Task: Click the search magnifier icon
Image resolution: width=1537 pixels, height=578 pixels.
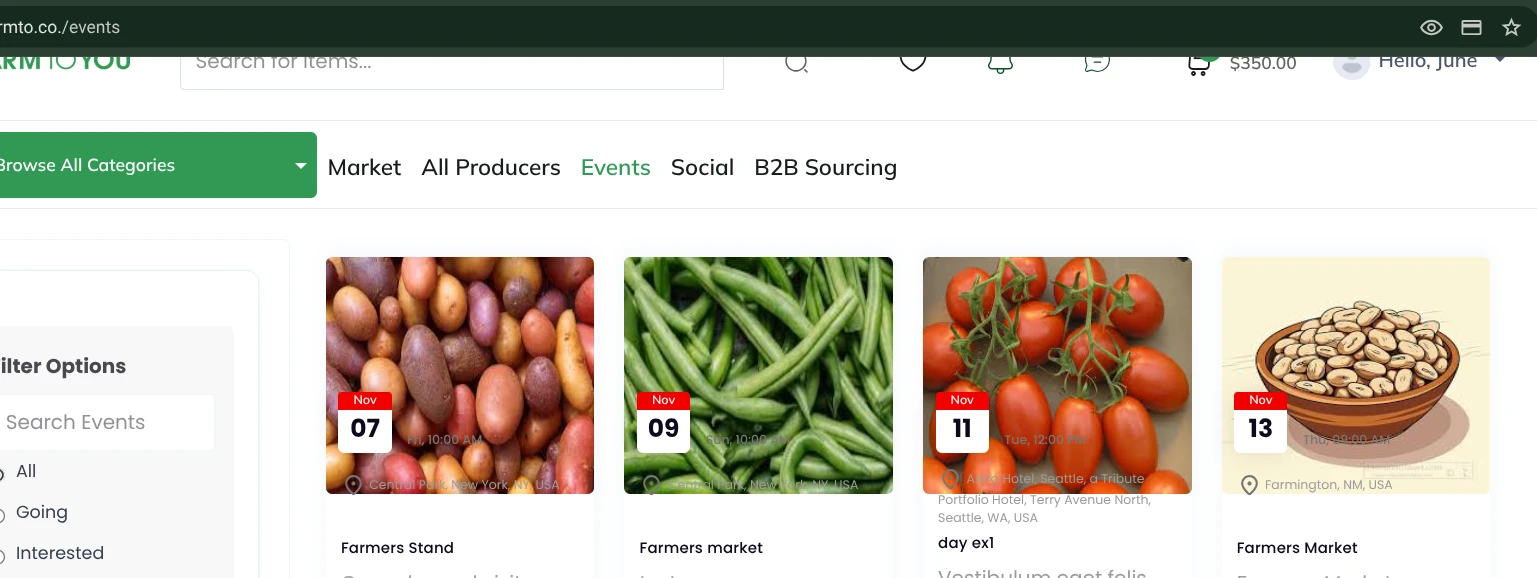Action: pyautogui.click(x=796, y=63)
